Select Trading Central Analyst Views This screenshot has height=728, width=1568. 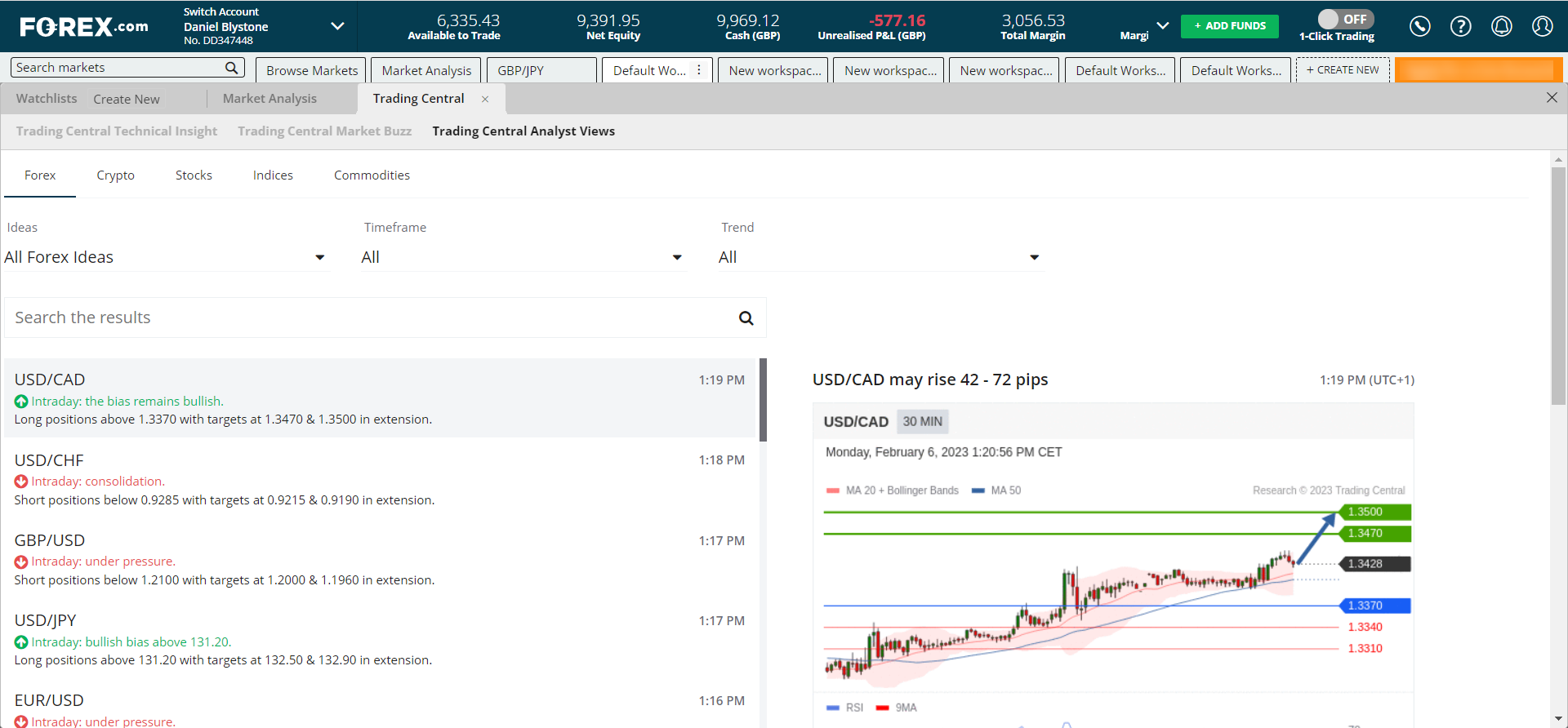pos(523,131)
